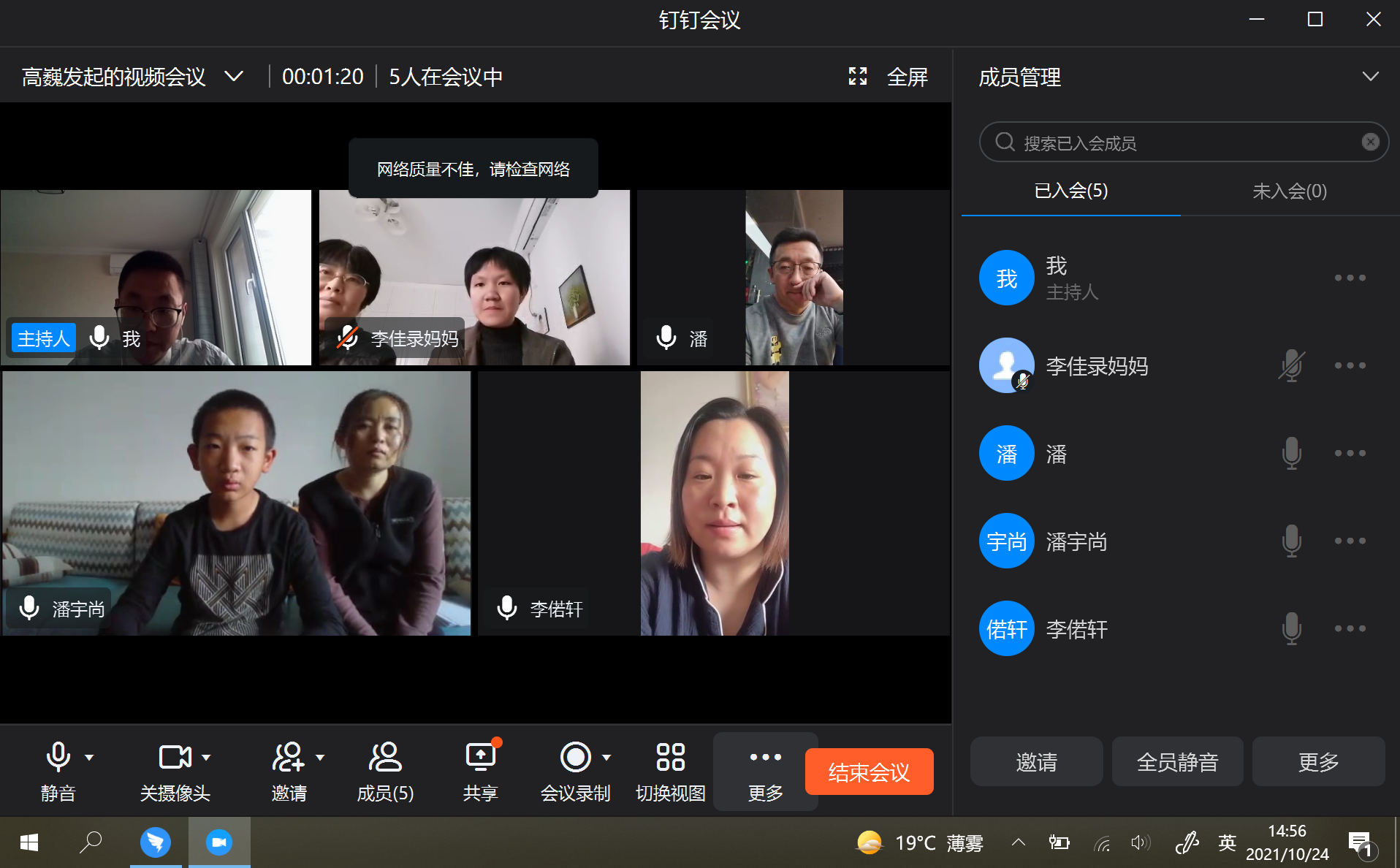Click the 更多 button in member panel

click(x=1318, y=762)
